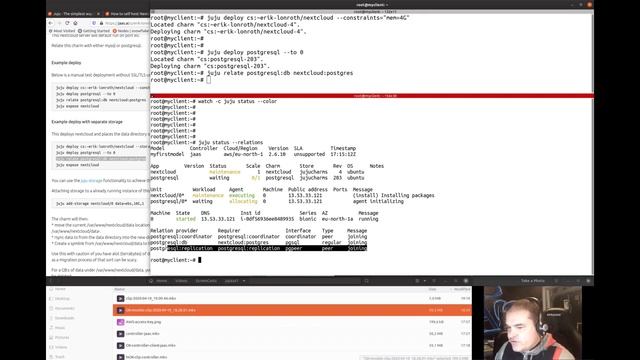Open the Most Visited bookmark
This screenshot has height=360, width=640.
(x=62, y=31)
